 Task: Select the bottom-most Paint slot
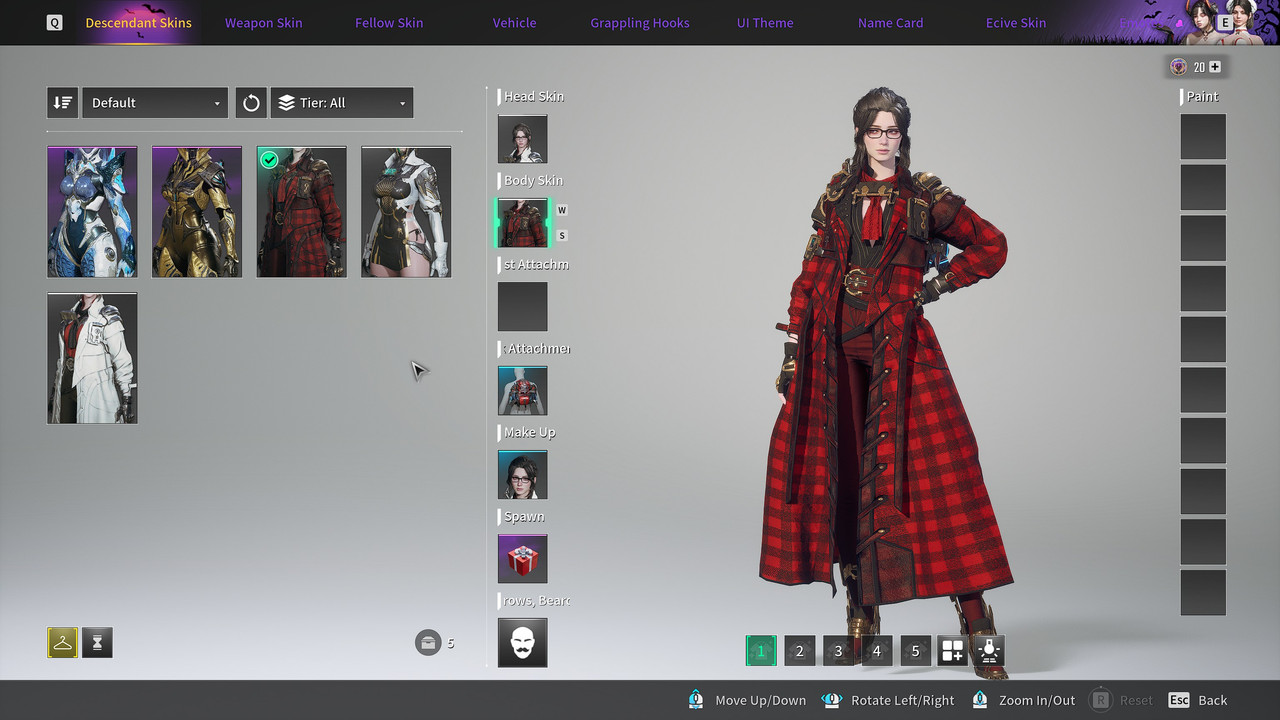click(x=1203, y=592)
